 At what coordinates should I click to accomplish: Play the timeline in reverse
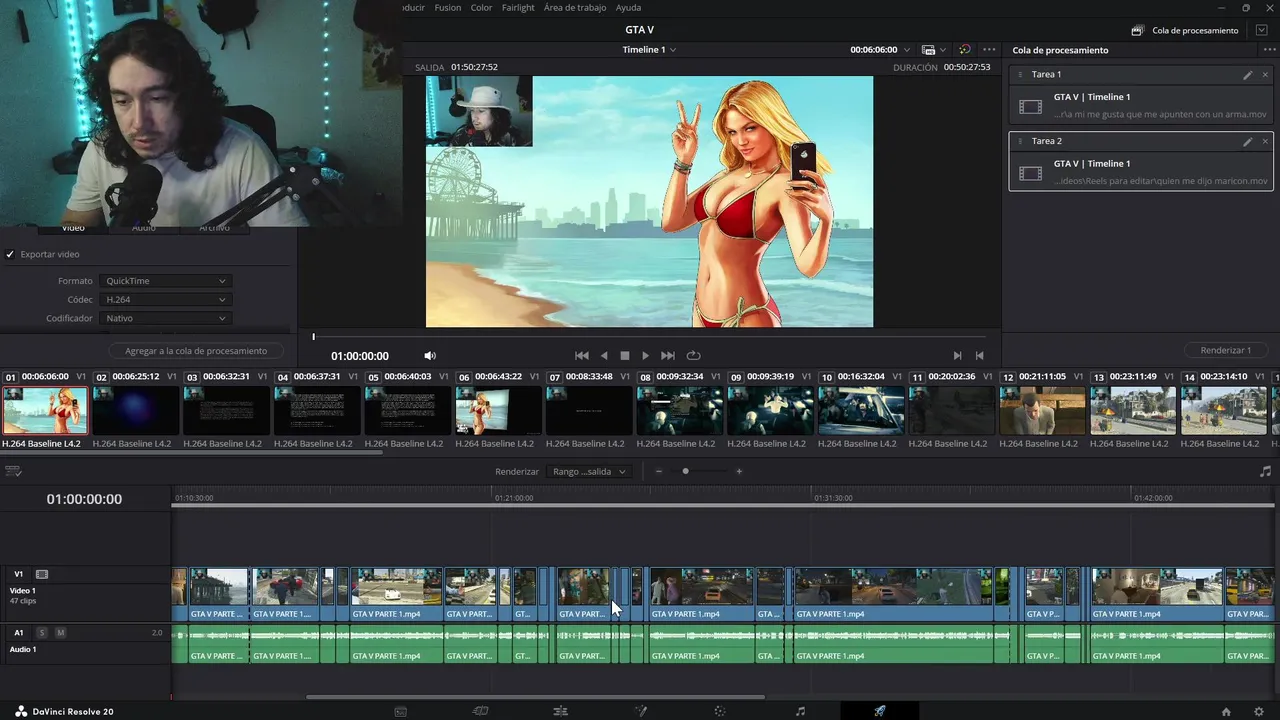click(604, 355)
